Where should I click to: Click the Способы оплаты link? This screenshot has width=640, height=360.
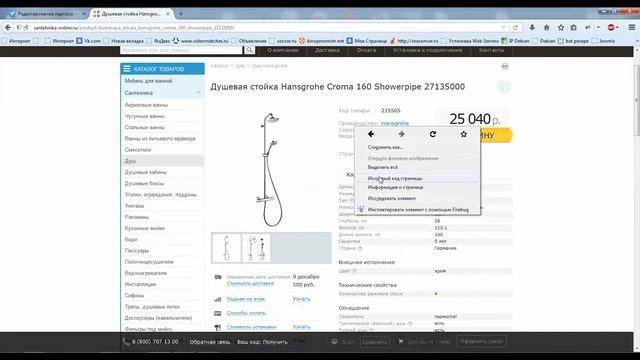pos(246,313)
